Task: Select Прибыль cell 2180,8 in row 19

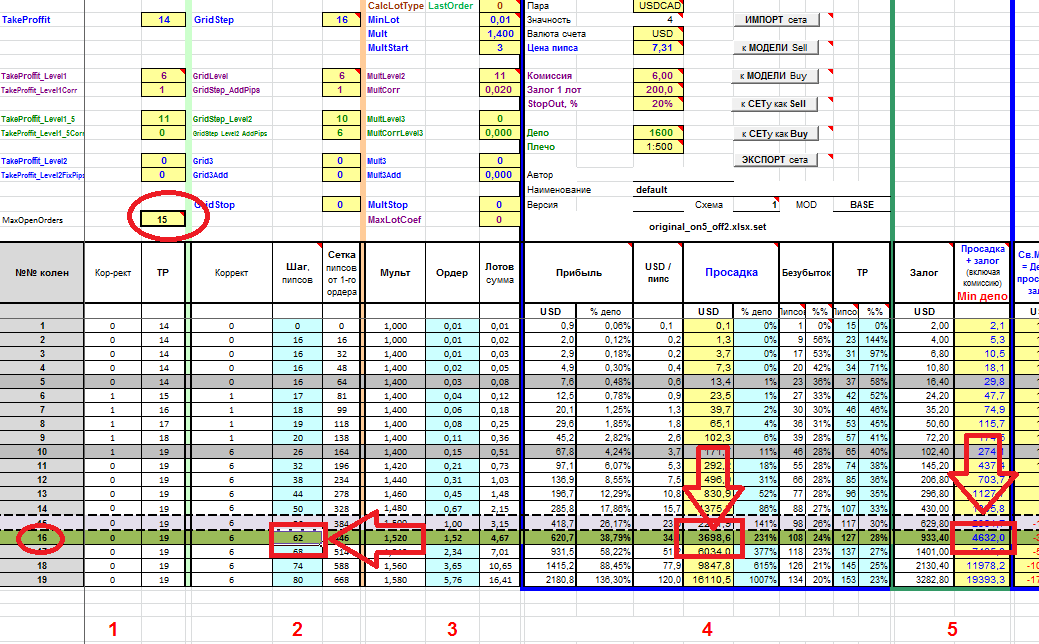Action: click(550, 580)
